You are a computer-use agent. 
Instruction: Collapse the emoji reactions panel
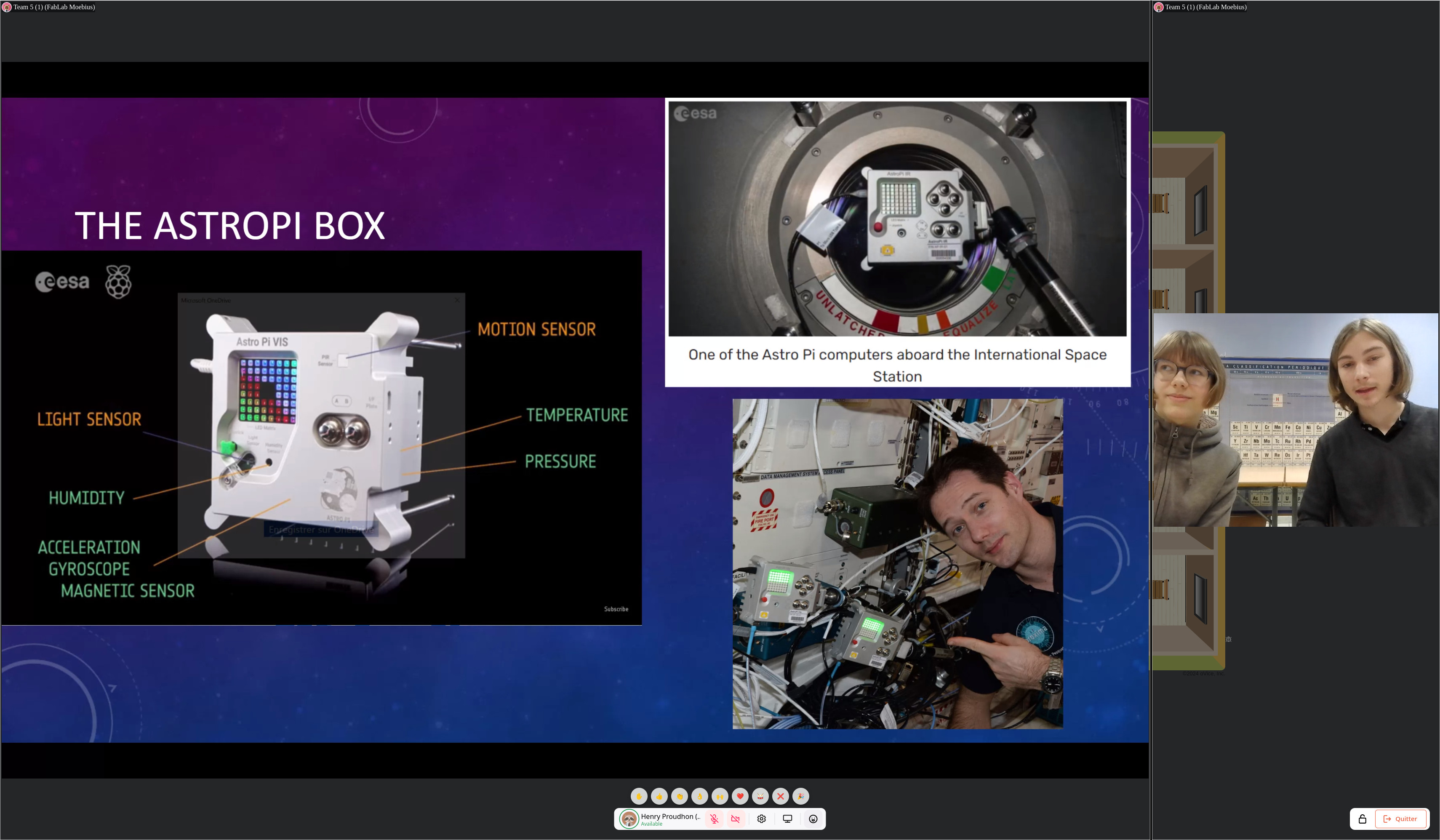pos(813,819)
